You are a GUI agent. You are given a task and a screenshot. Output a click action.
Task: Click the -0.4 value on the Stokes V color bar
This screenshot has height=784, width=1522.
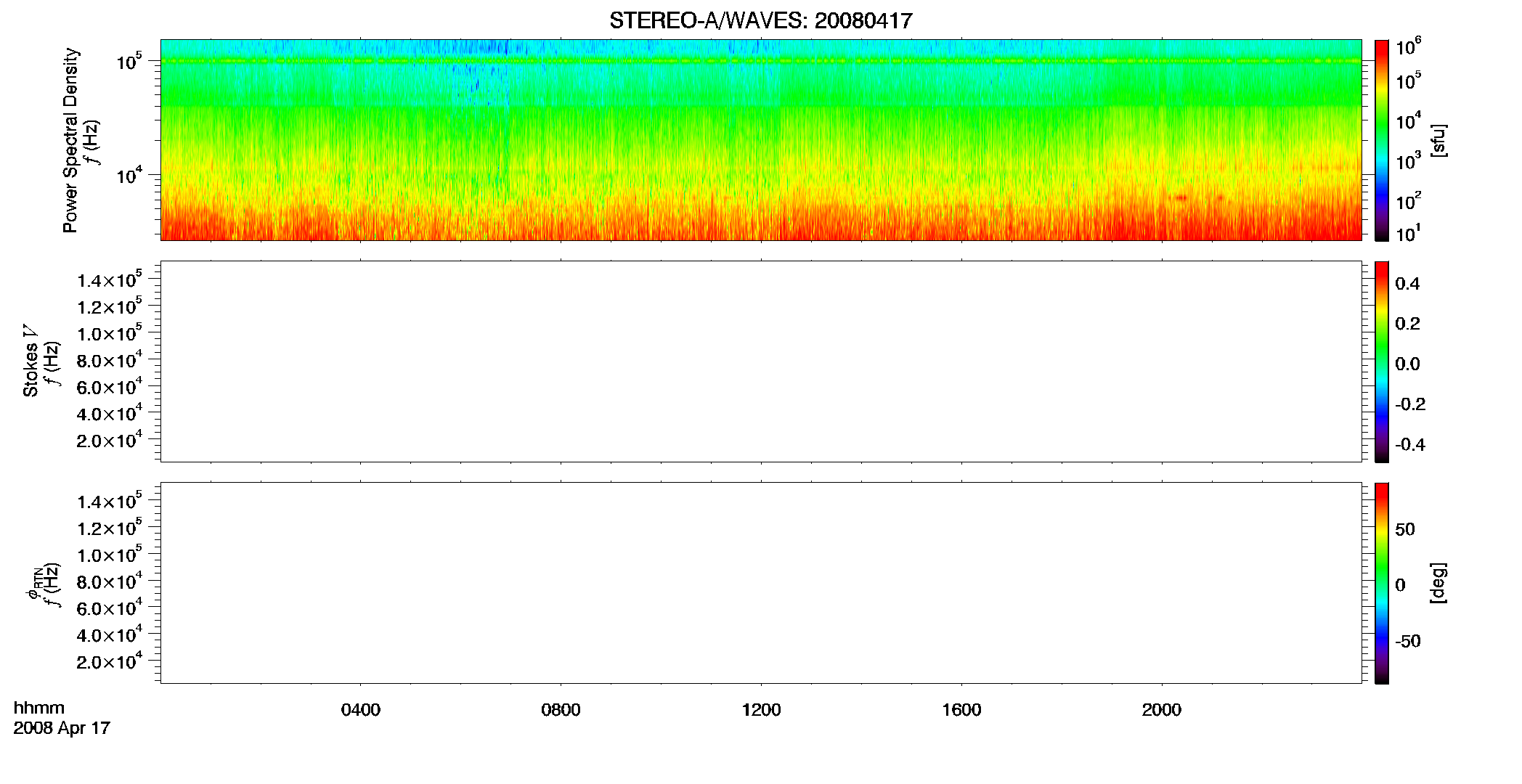click(1410, 445)
